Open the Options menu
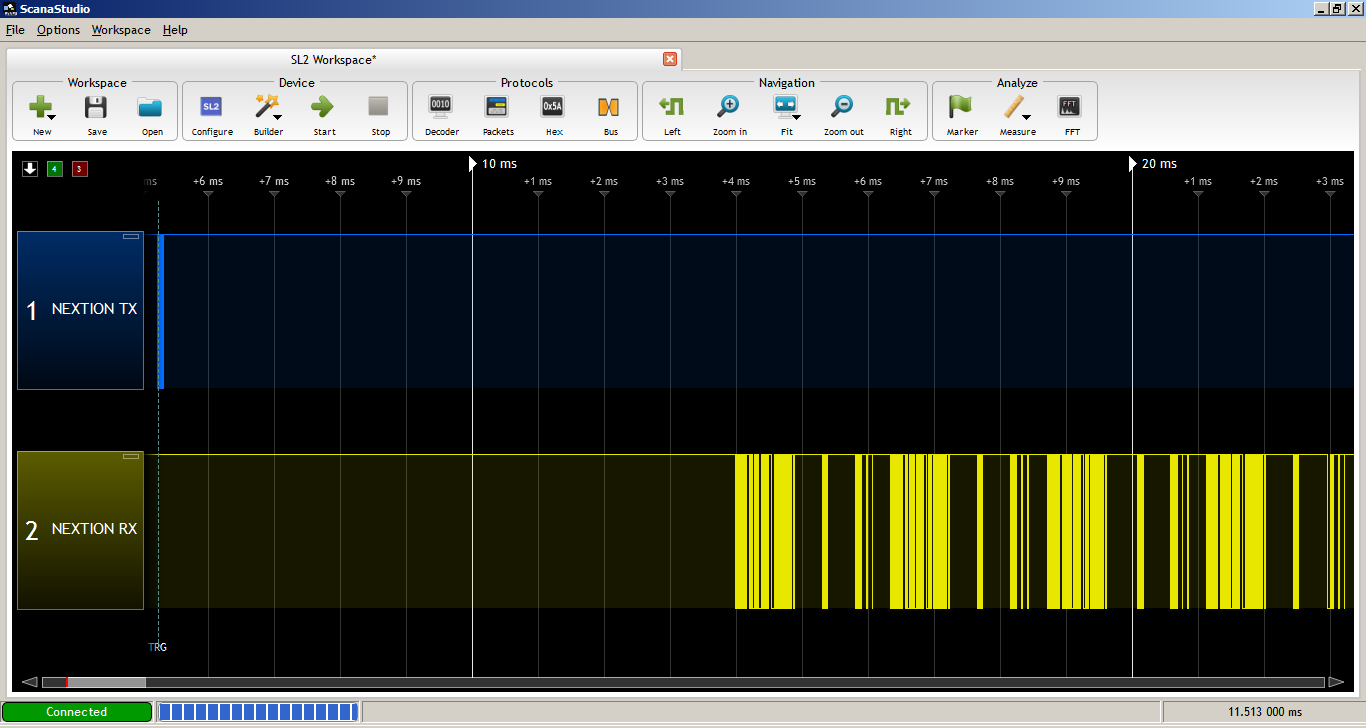Image resolution: width=1366 pixels, height=728 pixels. 57,30
